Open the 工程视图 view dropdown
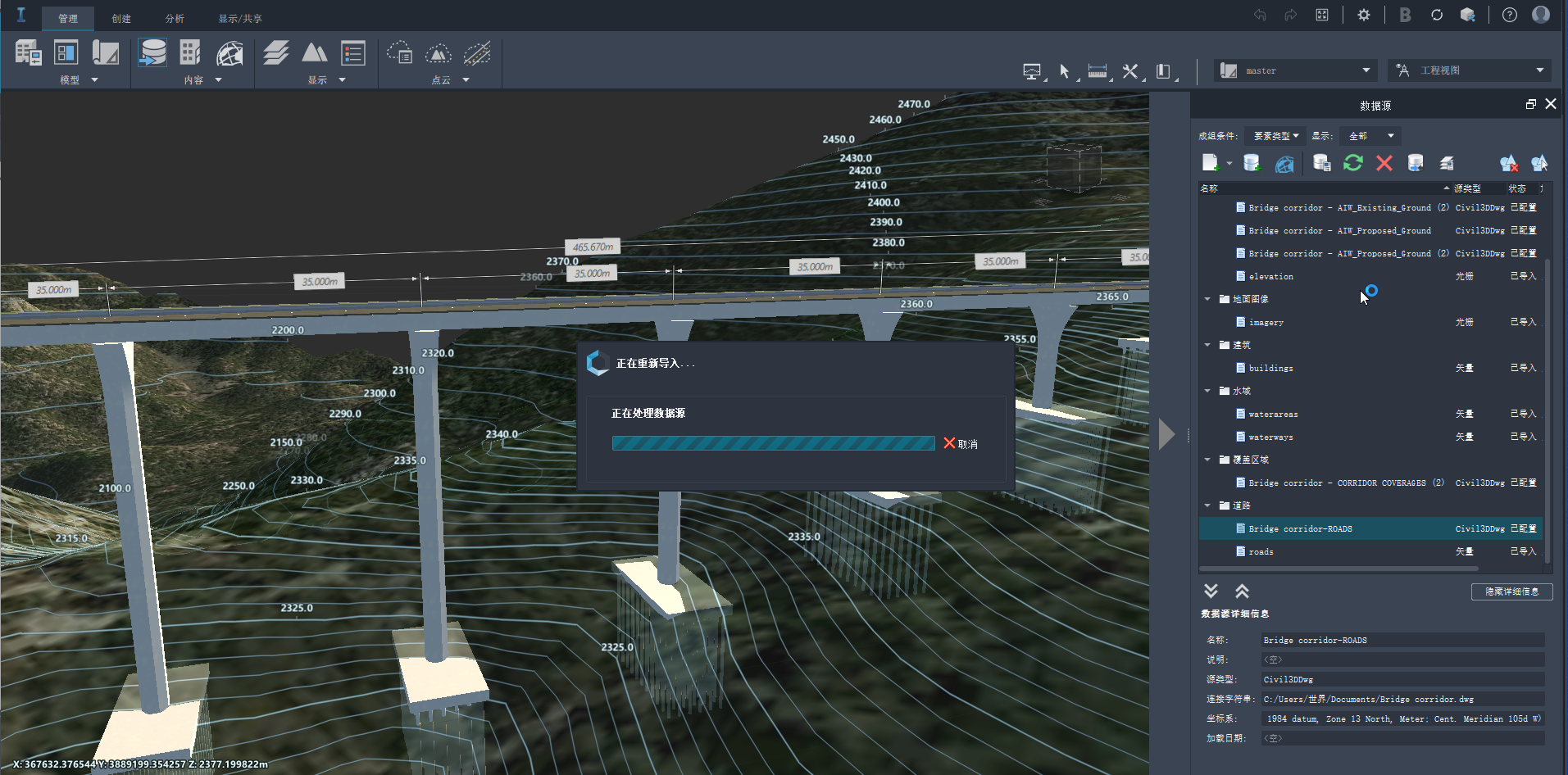Viewport: 1568px width, 775px height. pyautogui.click(x=1469, y=70)
